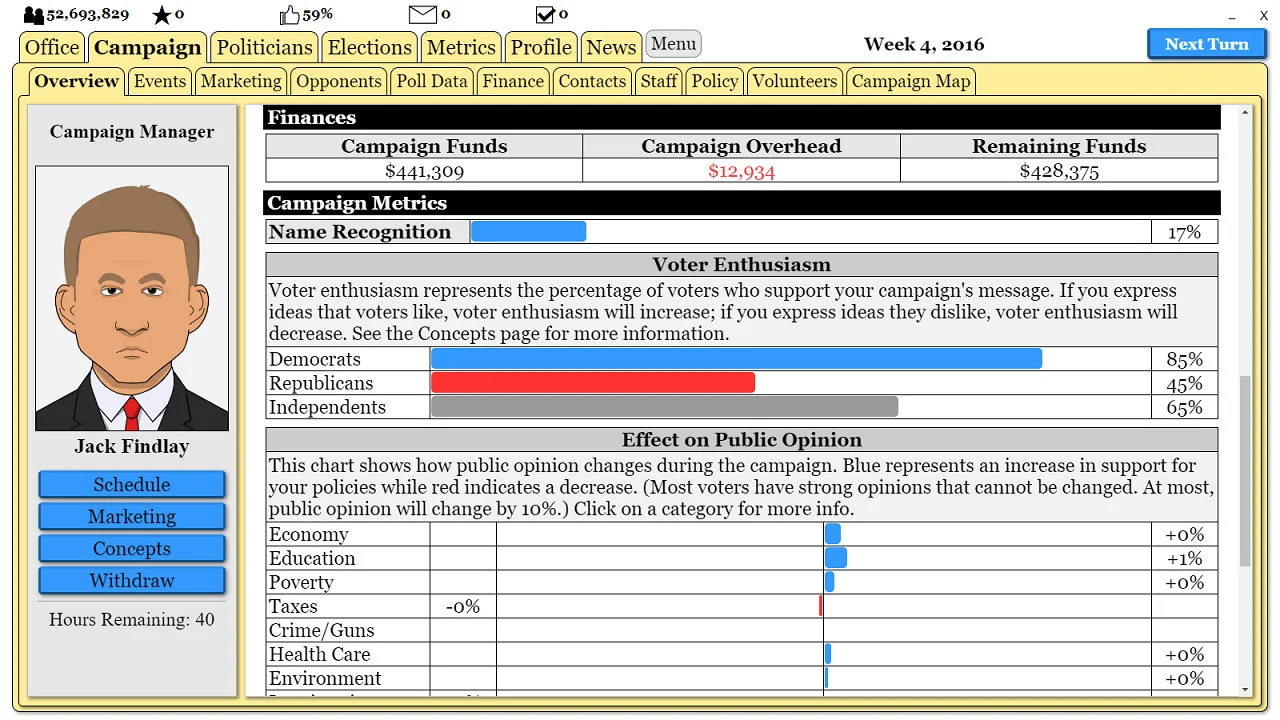Select the star rating icon
The width and height of the screenshot is (1280, 720).
158,14
